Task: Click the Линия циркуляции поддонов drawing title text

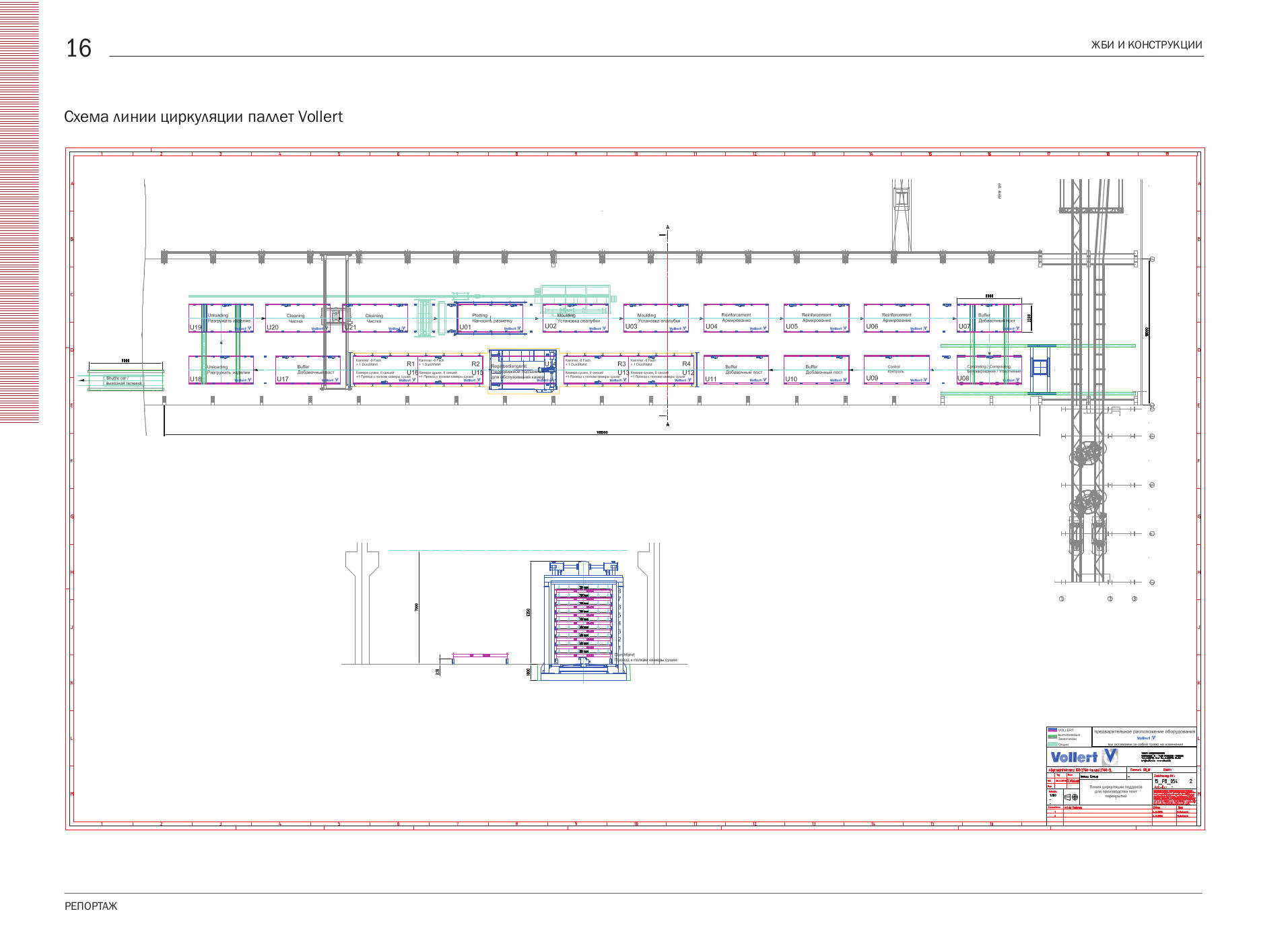Action: click(x=1116, y=791)
